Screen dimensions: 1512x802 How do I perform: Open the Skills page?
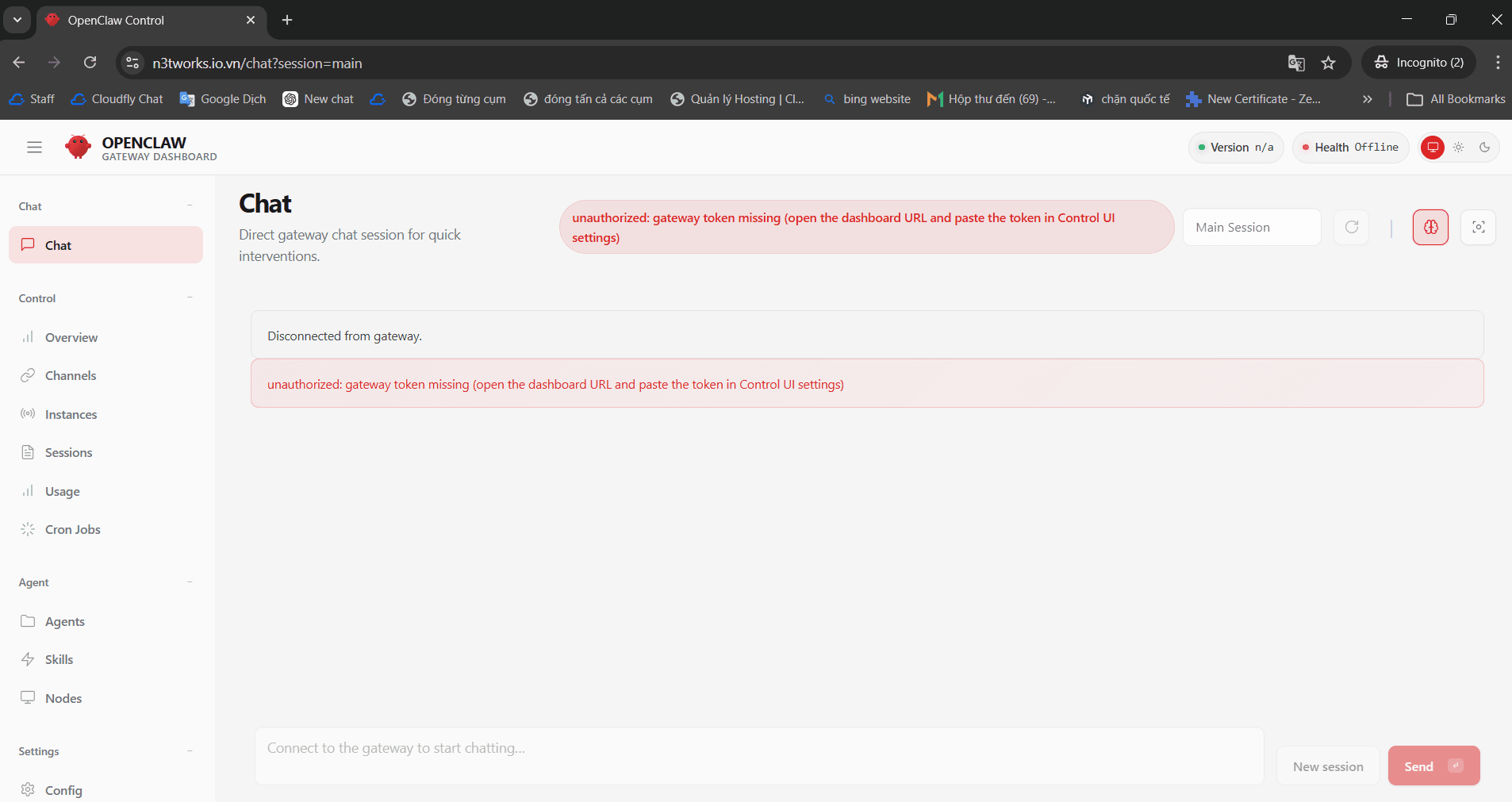pyautogui.click(x=59, y=660)
